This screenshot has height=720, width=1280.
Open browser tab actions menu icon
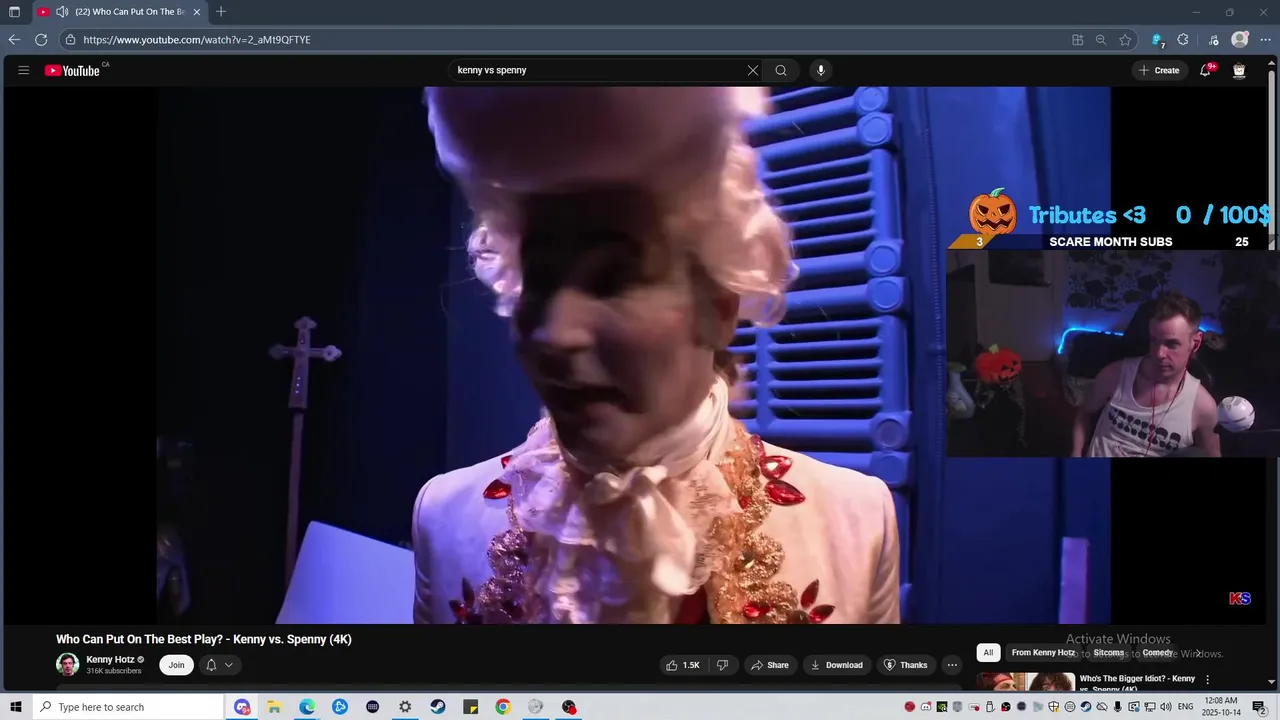click(x=14, y=12)
